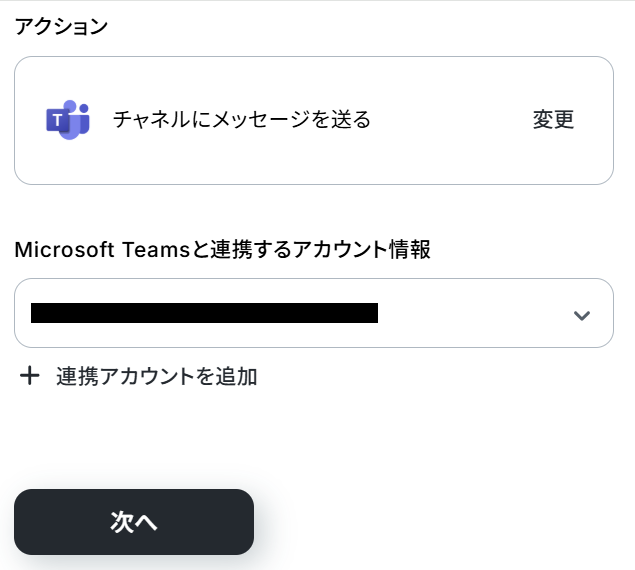Click the blank space between action name and 変更
Viewport: 635px width, 570px height.
coord(450,120)
